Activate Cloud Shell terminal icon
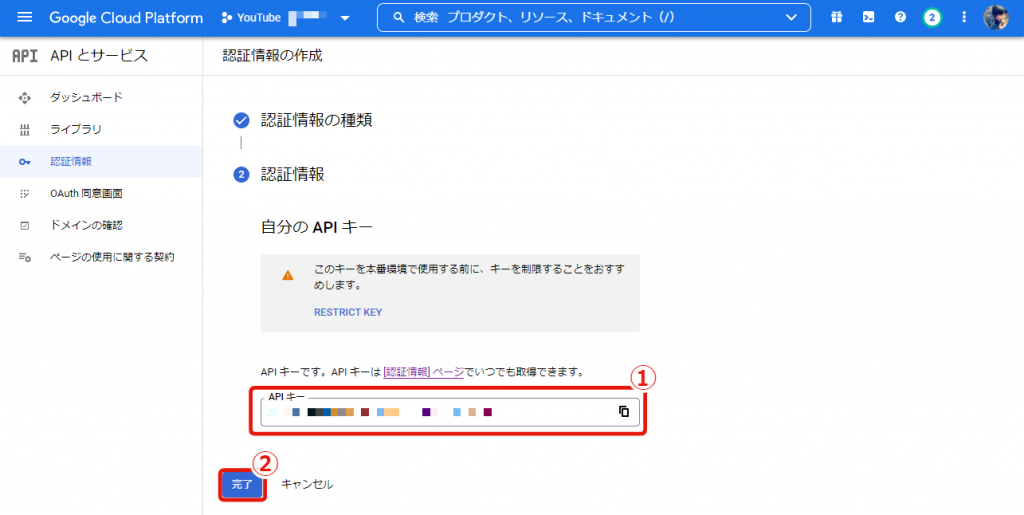 click(x=868, y=18)
